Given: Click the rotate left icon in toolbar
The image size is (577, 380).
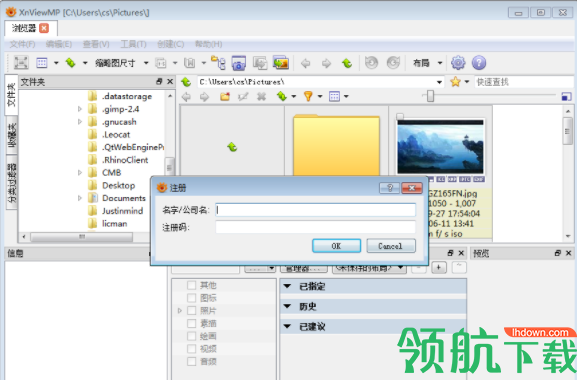Looking at the screenshot, I should click(x=371, y=63).
